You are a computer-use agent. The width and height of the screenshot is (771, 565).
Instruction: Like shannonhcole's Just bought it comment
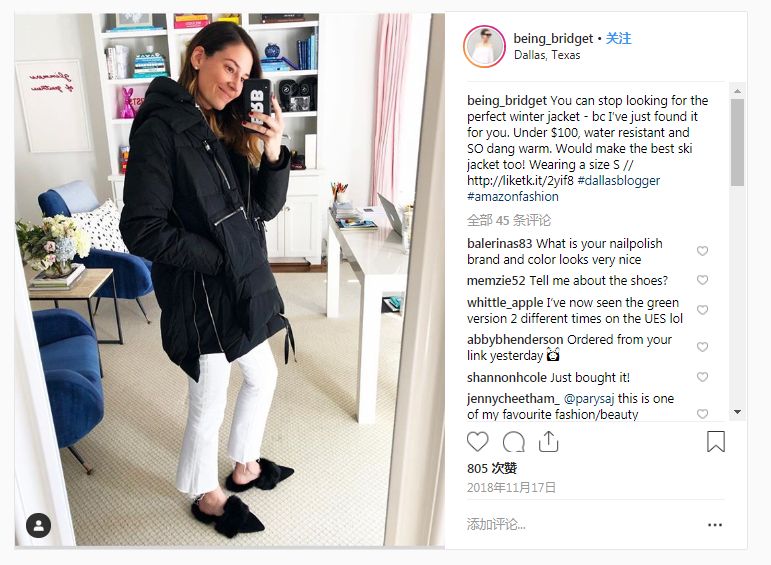702,377
